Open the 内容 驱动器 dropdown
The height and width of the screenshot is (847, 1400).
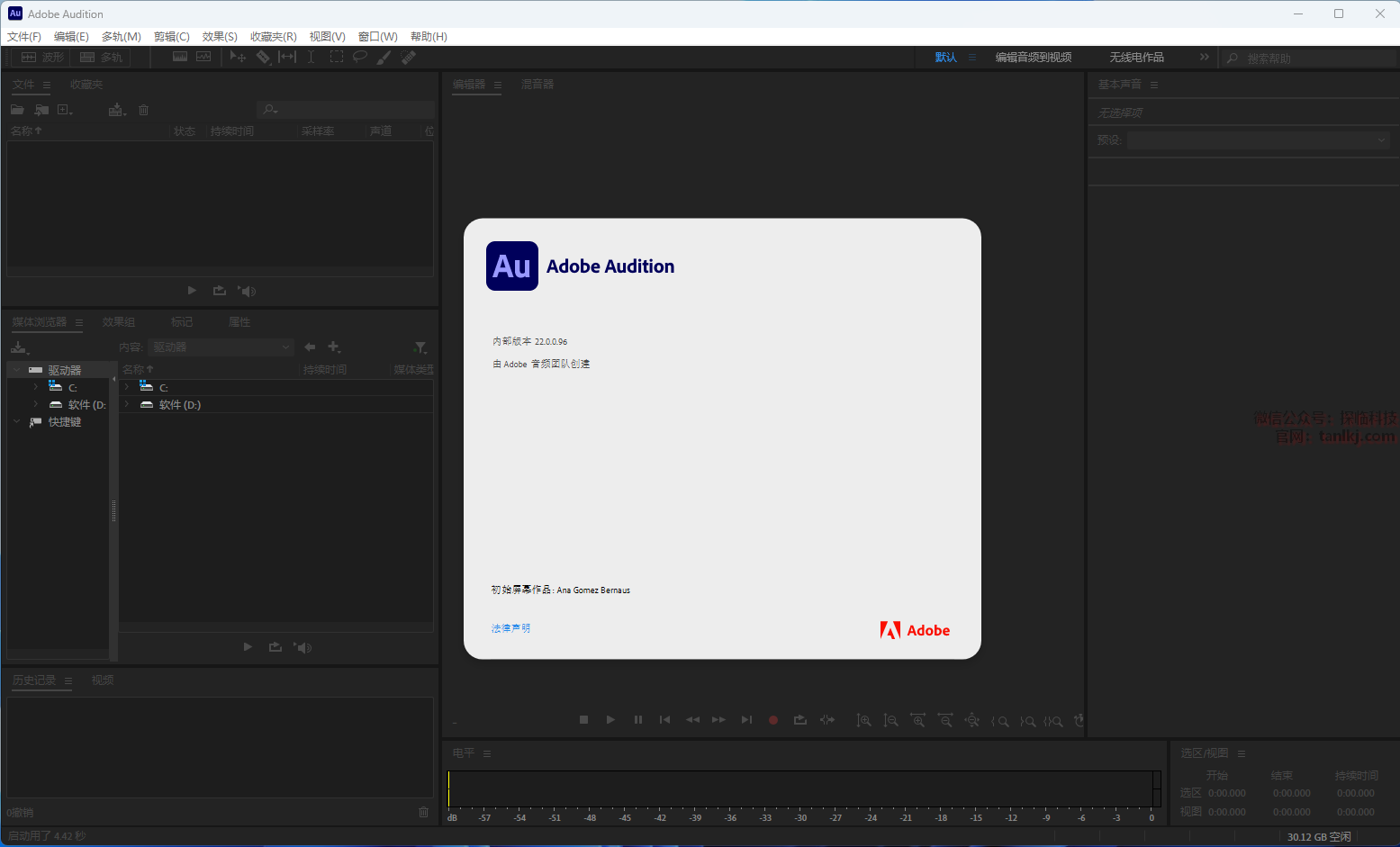(x=221, y=347)
